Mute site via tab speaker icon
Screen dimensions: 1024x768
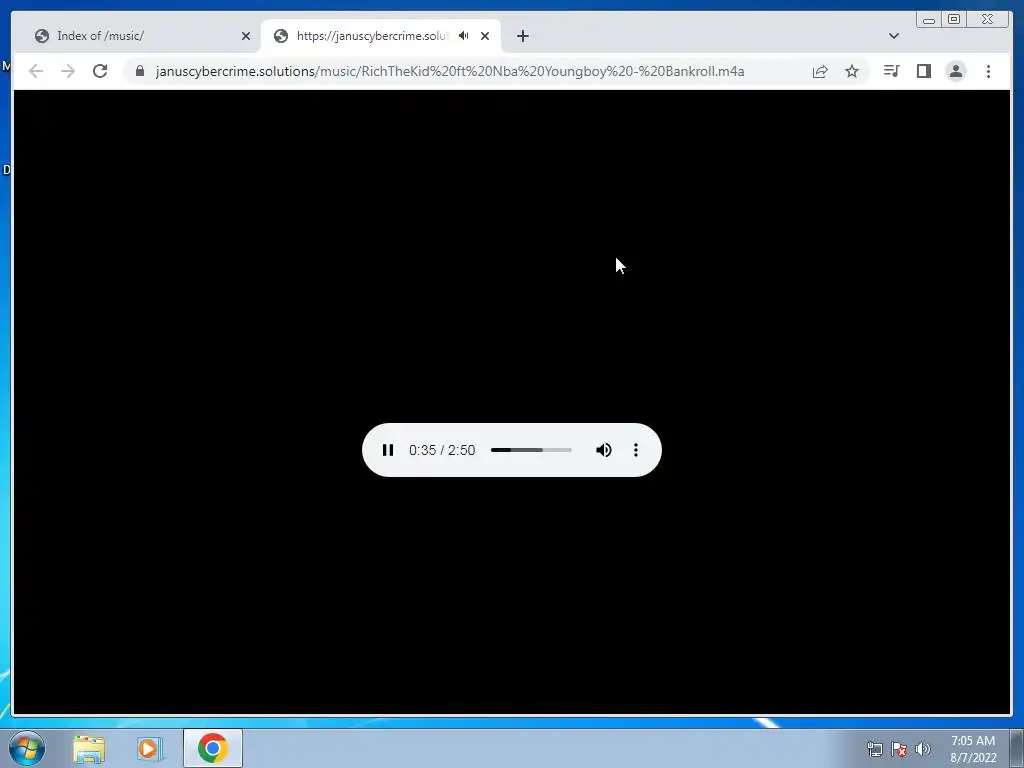464,36
